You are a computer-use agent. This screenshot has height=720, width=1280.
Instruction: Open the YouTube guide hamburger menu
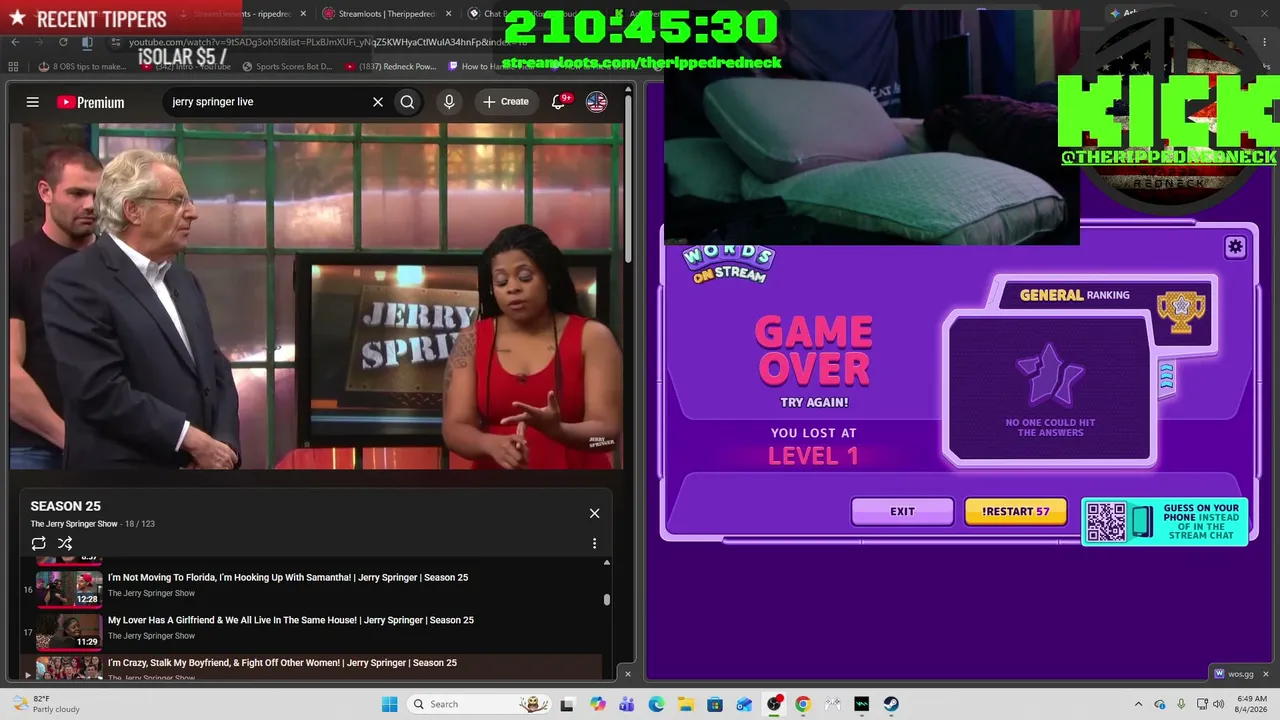(33, 102)
